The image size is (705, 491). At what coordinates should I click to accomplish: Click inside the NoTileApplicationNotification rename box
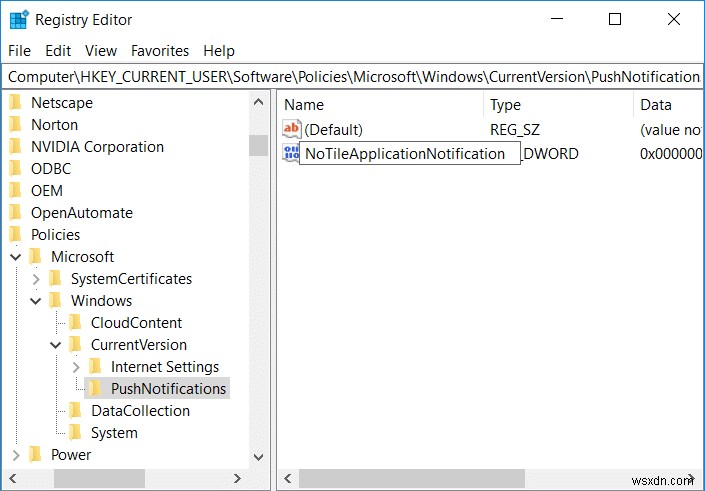pos(410,154)
